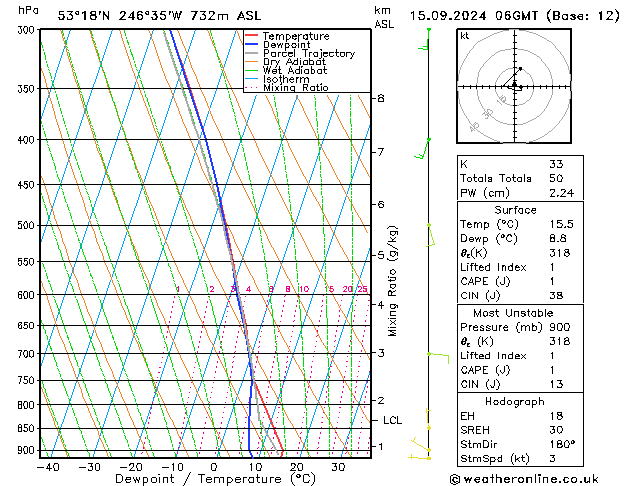Click the weatheronline.co.uk copyright text

[x=524, y=479]
